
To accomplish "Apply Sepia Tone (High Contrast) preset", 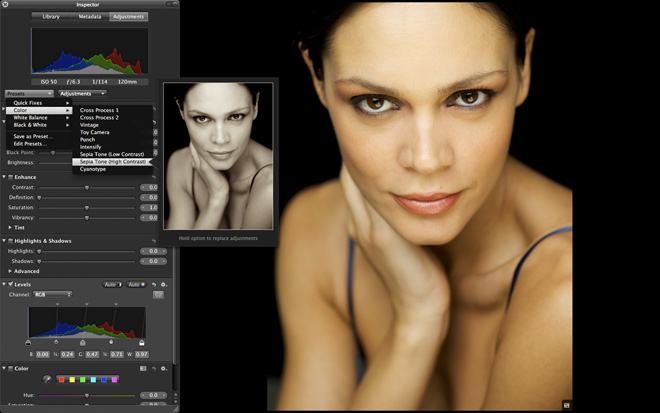I will click(x=112, y=162).
